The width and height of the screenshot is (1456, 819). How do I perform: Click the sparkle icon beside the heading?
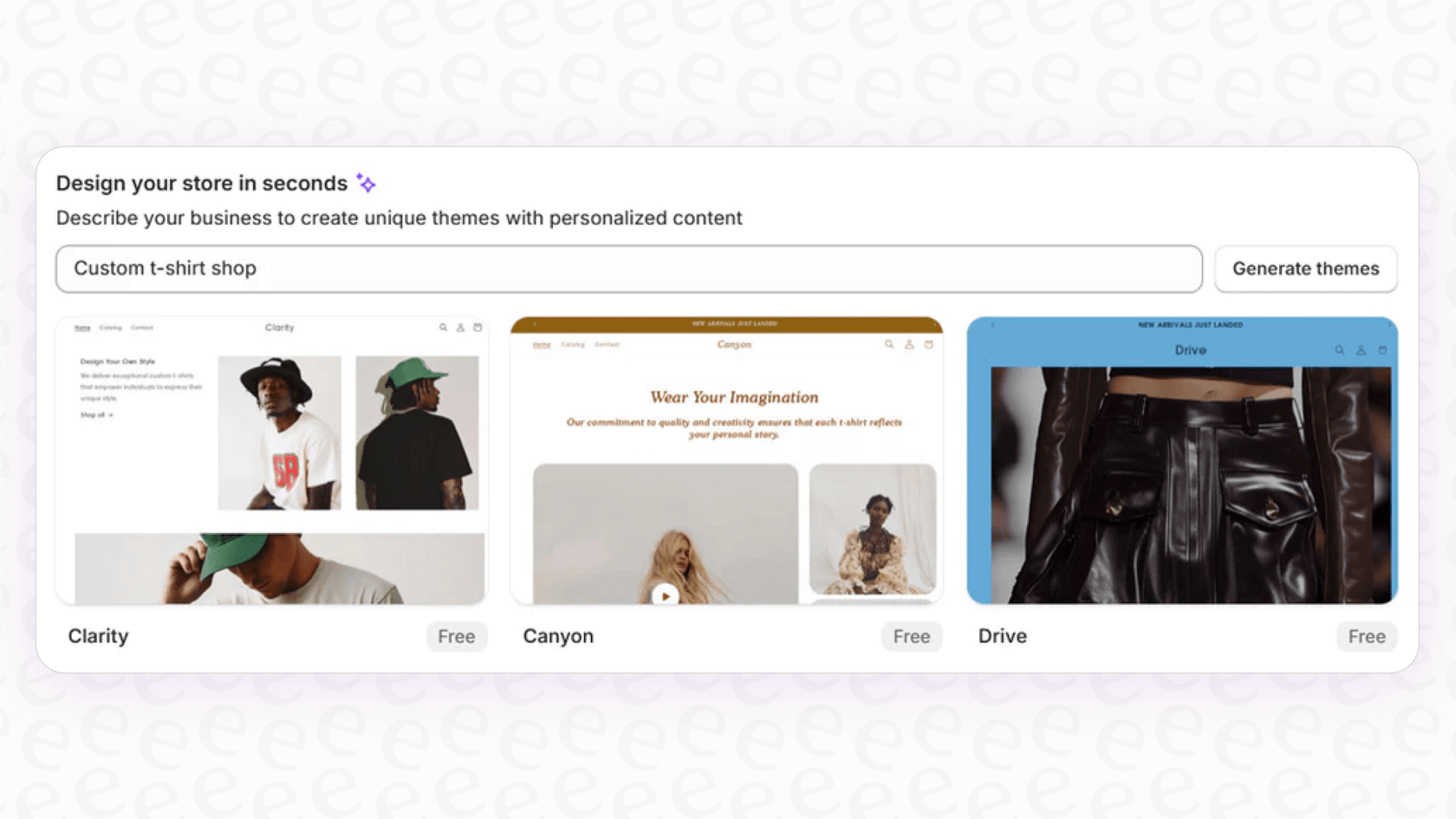click(x=366, y=183)
